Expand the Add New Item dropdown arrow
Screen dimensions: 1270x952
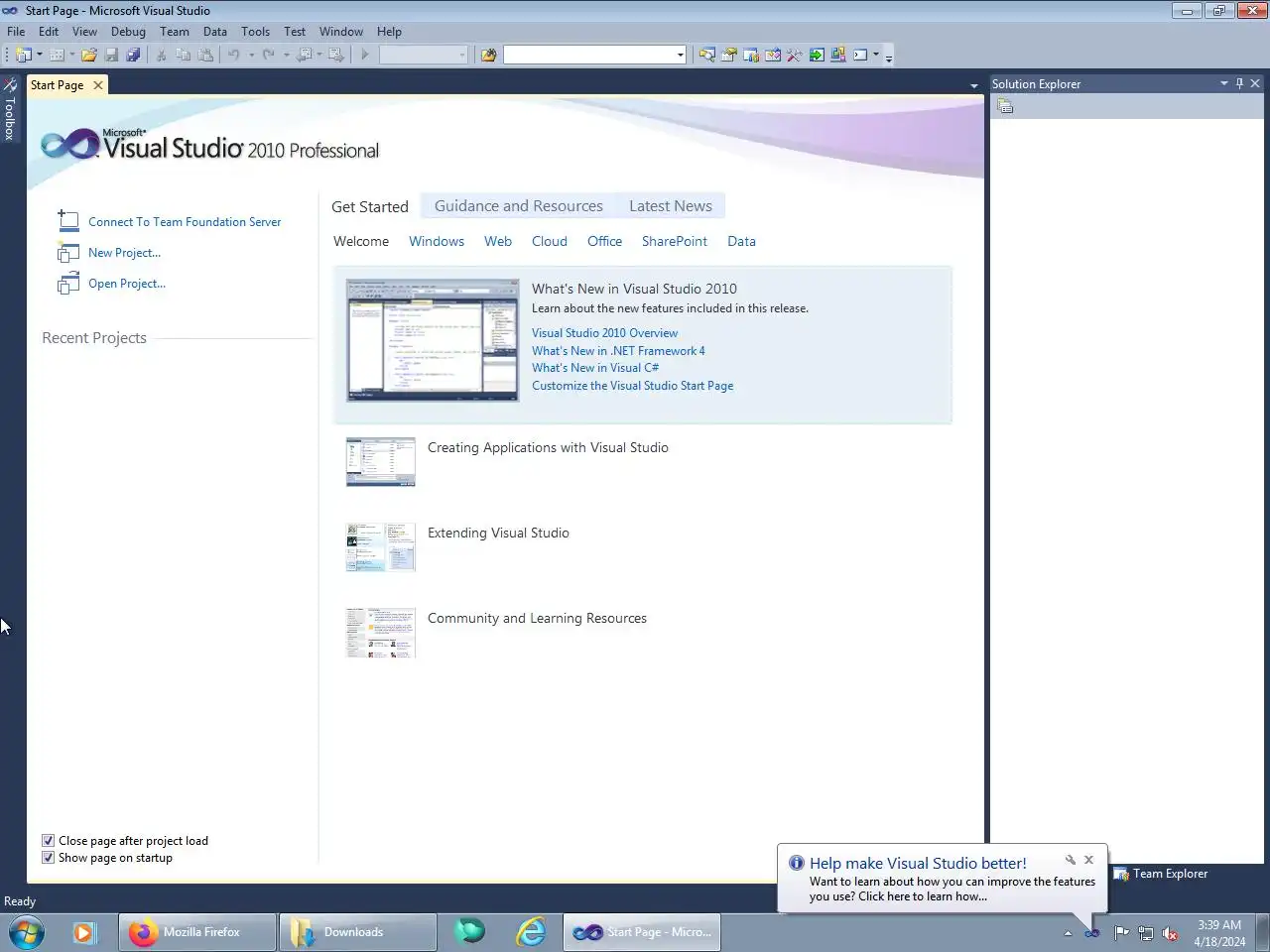click(x=72, y=55)
